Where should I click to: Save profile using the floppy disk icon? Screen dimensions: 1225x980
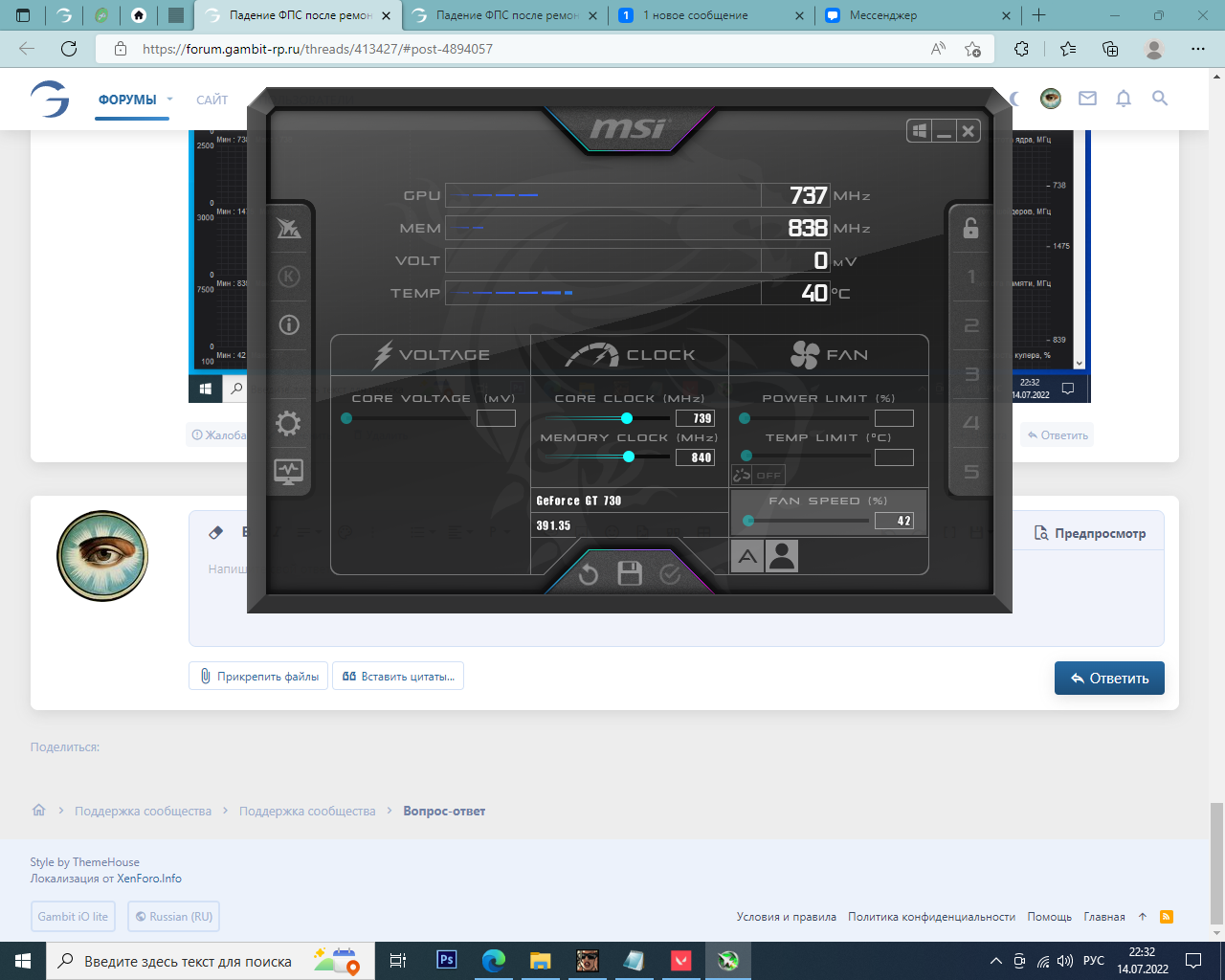pos(630,573)
